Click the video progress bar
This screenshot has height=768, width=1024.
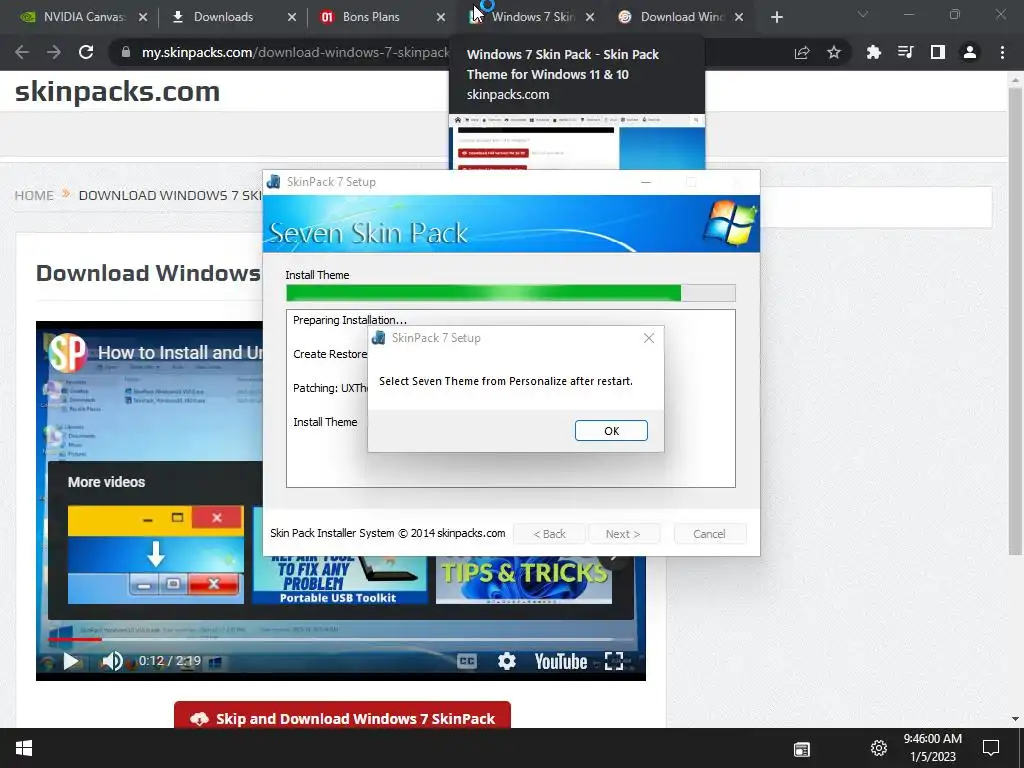coord(340,639)
